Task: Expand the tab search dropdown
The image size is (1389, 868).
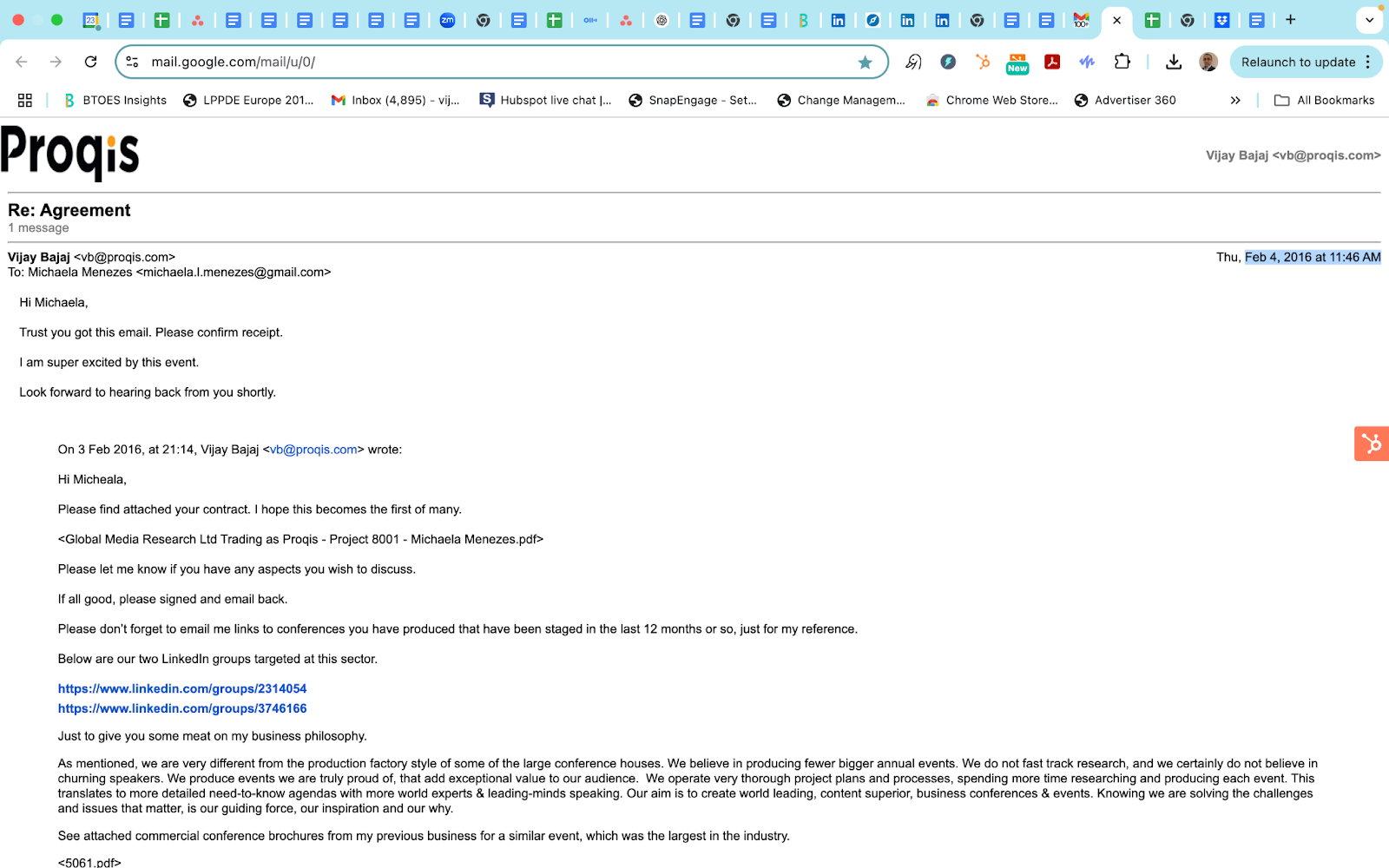Action: point(1370,20)
